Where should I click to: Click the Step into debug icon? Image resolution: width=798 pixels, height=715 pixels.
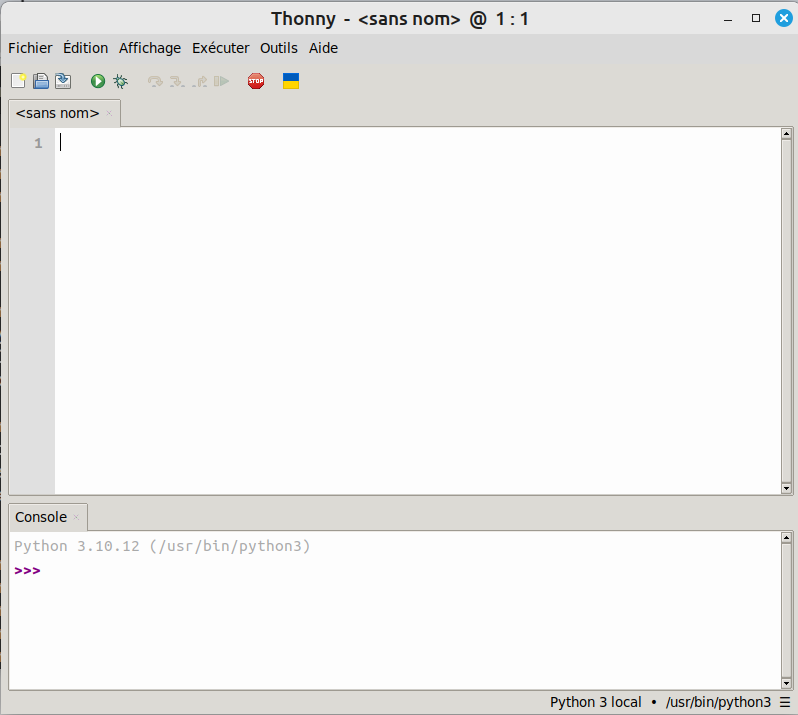point(177,81)
